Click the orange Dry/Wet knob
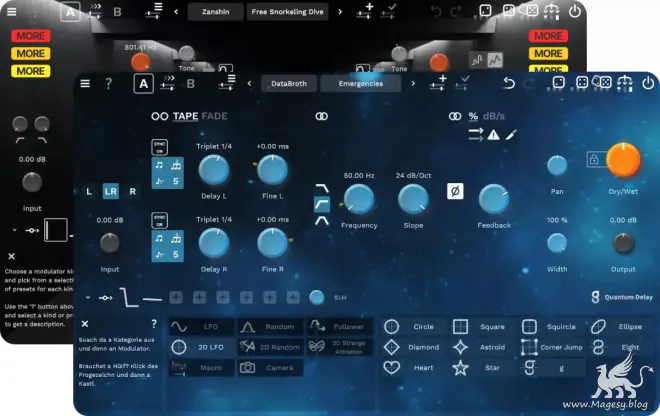The height and width of the screenshot is (416, 660). [x=623, y=160]
